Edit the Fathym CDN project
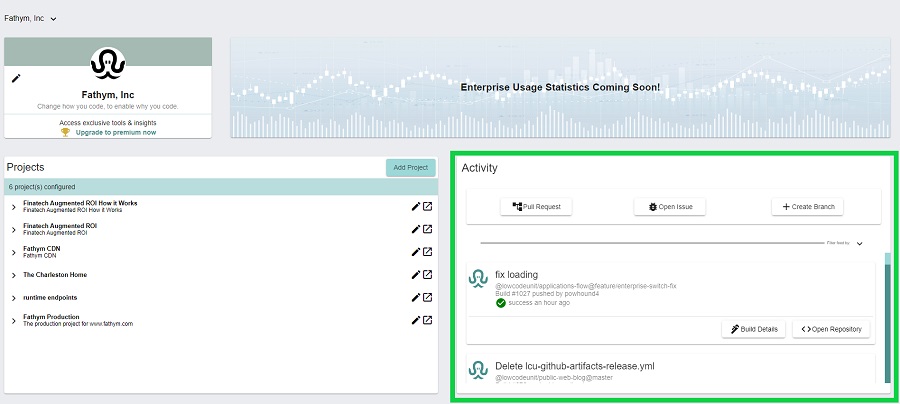 416,252
